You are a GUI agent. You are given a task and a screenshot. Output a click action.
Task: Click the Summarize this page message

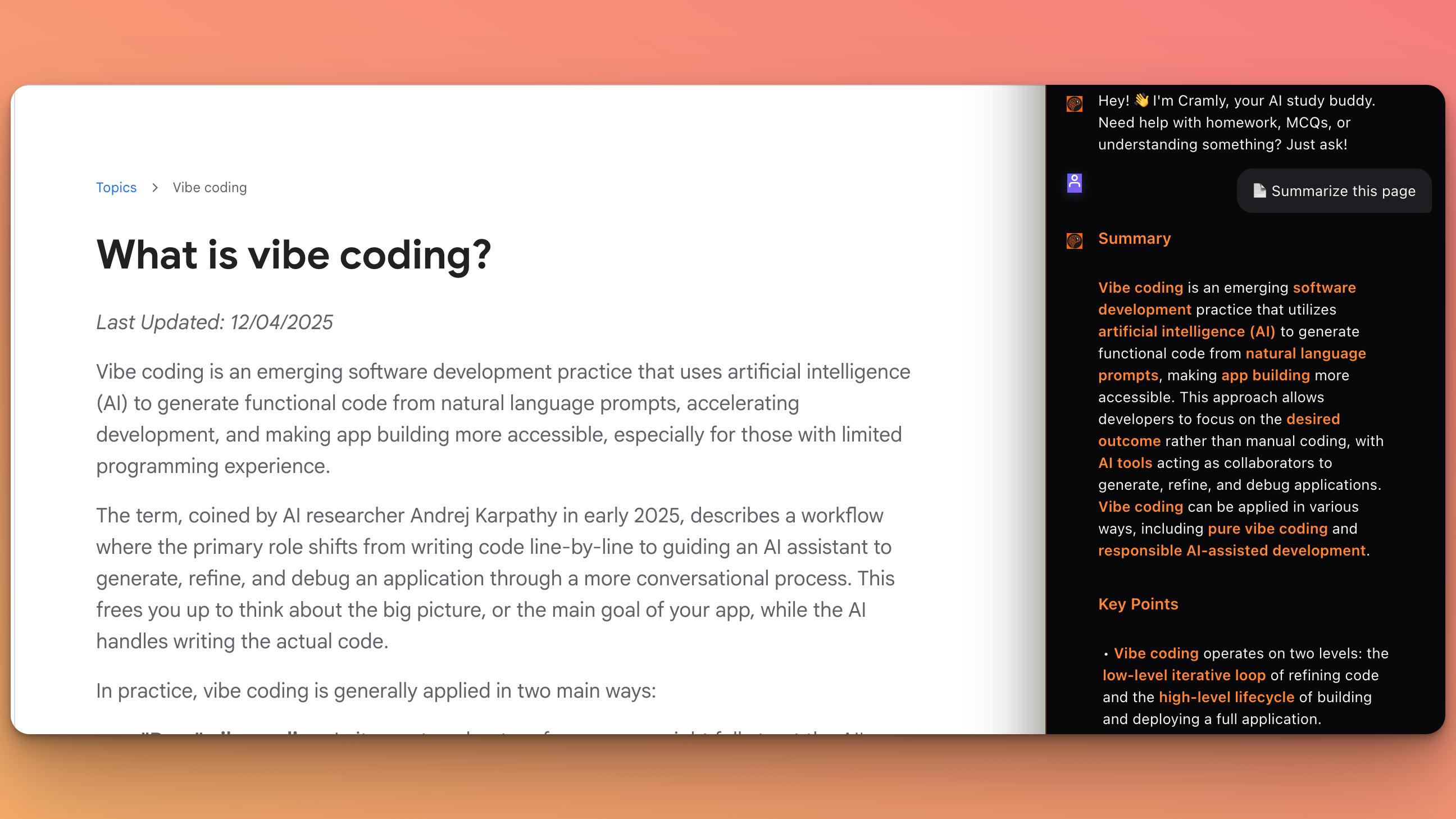coord(1334,191)
